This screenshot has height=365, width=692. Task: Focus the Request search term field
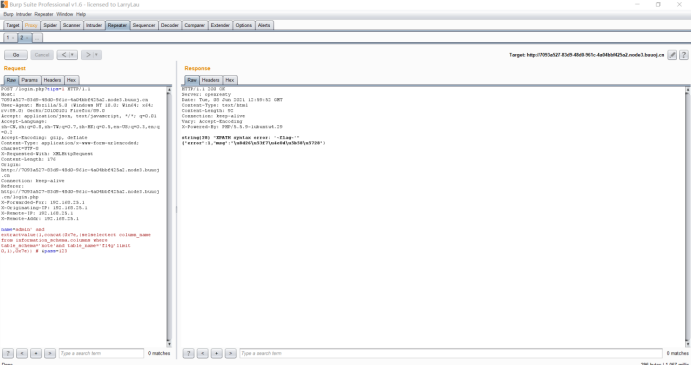click(x=101, y=353)
